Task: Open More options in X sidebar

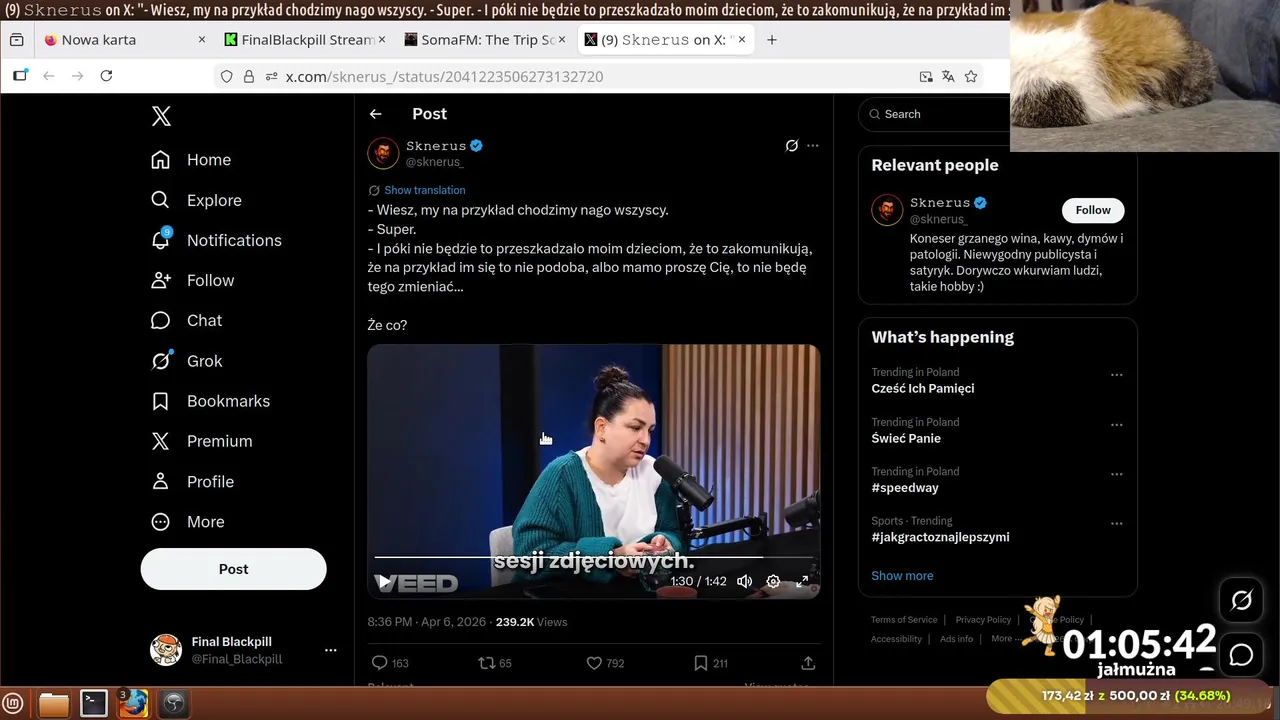Action: 187,522
